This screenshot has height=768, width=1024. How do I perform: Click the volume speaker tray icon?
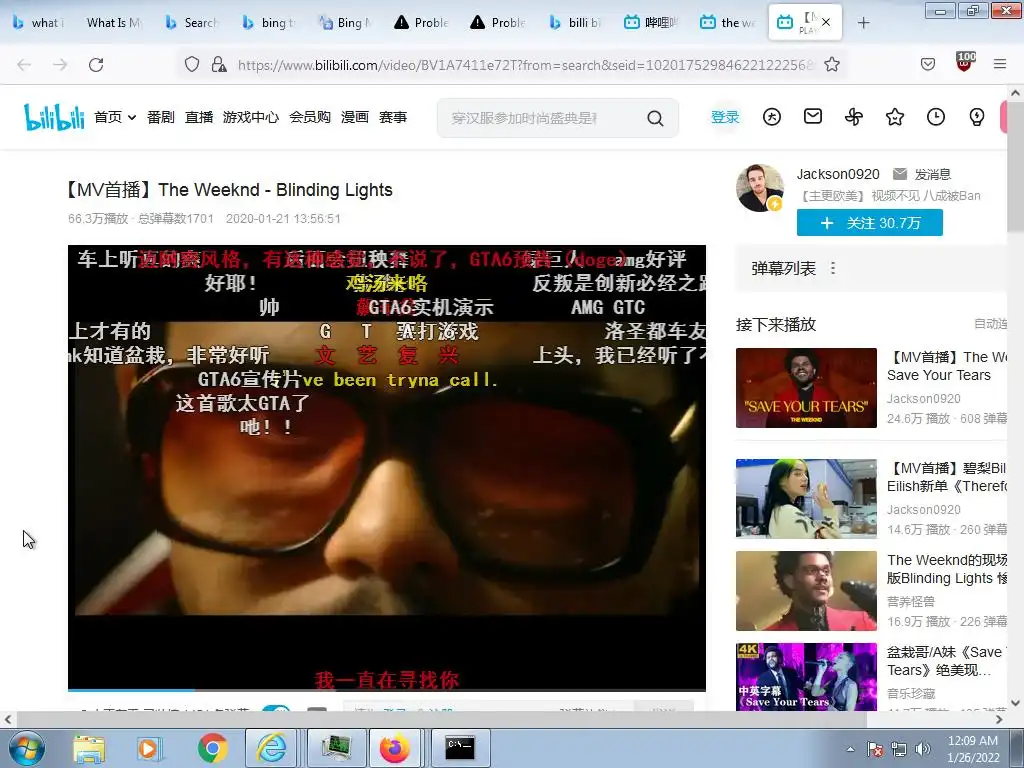(922, 749)
